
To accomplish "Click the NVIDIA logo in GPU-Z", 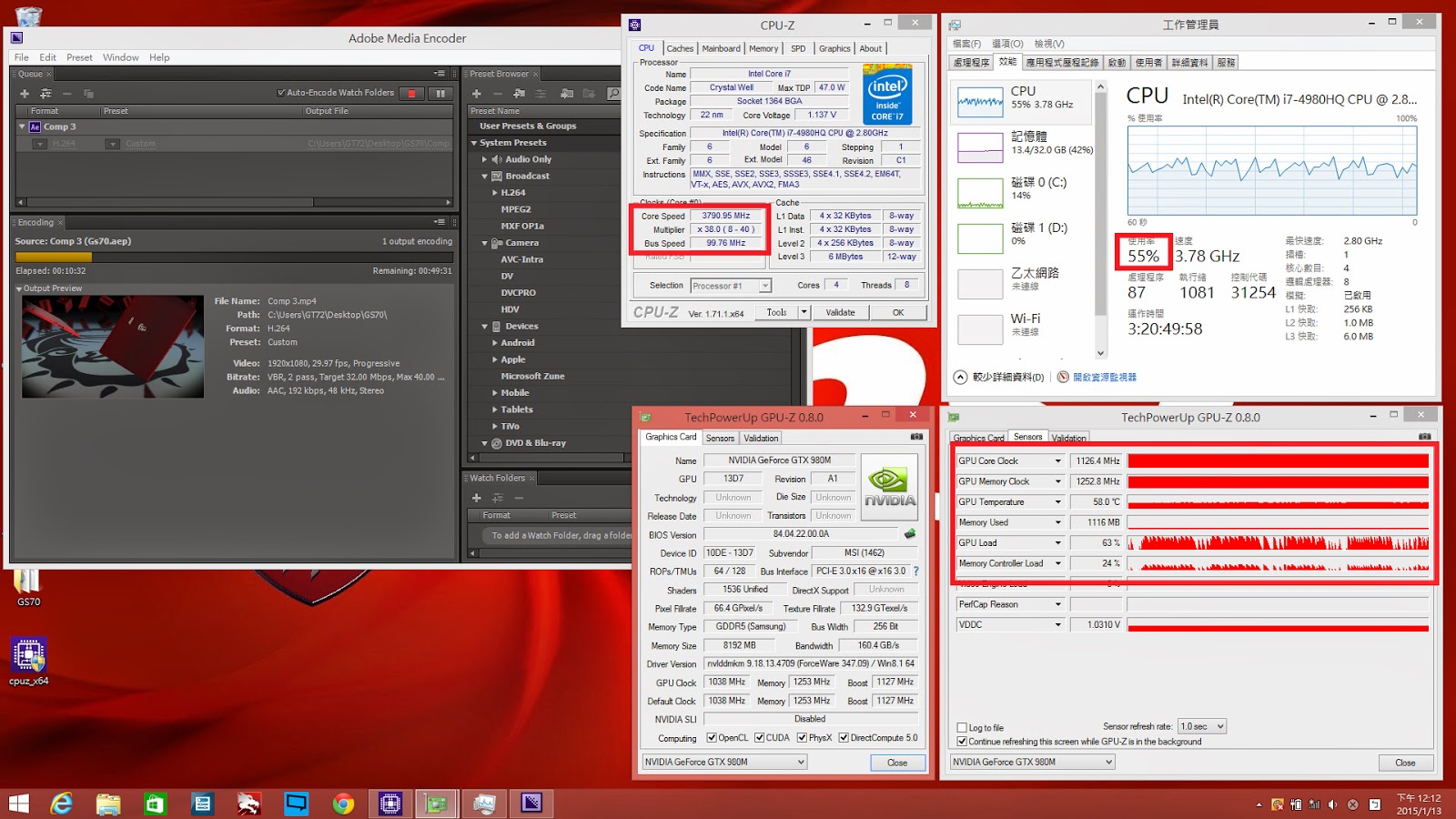I will 890,487.
